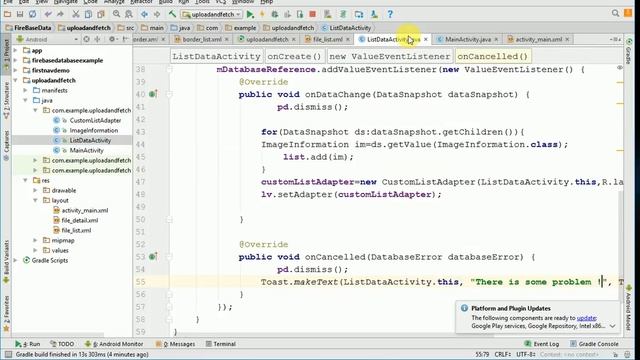This screenshot has width=640, height=360.
Task: Open the TODO tool window
Action: click(62, 344)
